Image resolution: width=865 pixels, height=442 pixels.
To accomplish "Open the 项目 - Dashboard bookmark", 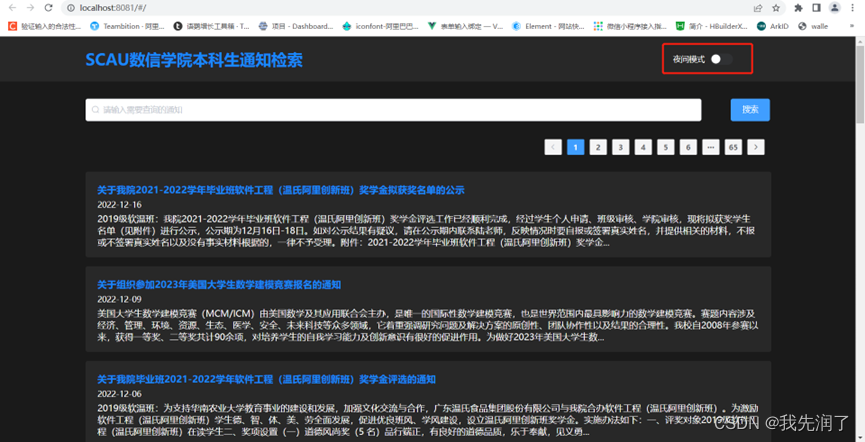I will coord(296,26).
